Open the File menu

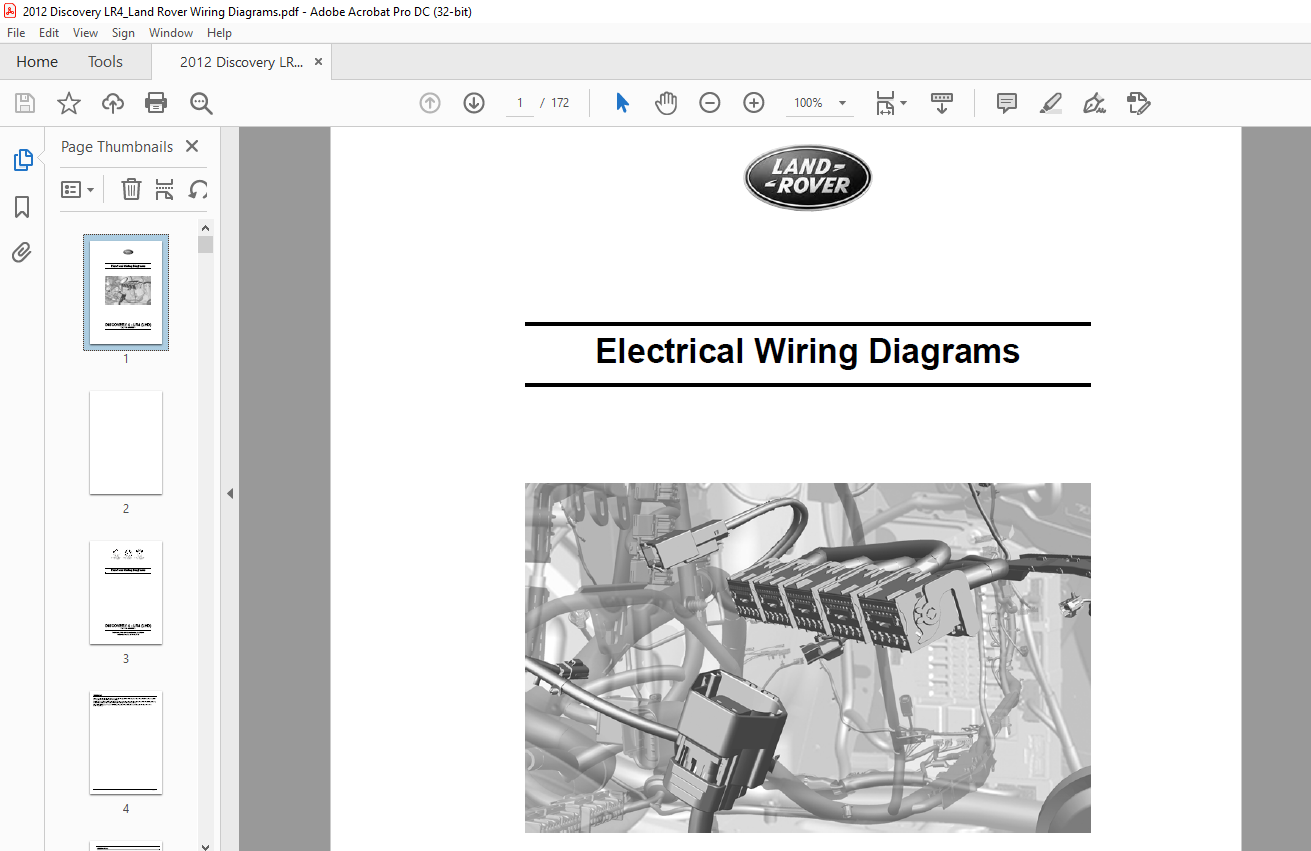(16, 33)
